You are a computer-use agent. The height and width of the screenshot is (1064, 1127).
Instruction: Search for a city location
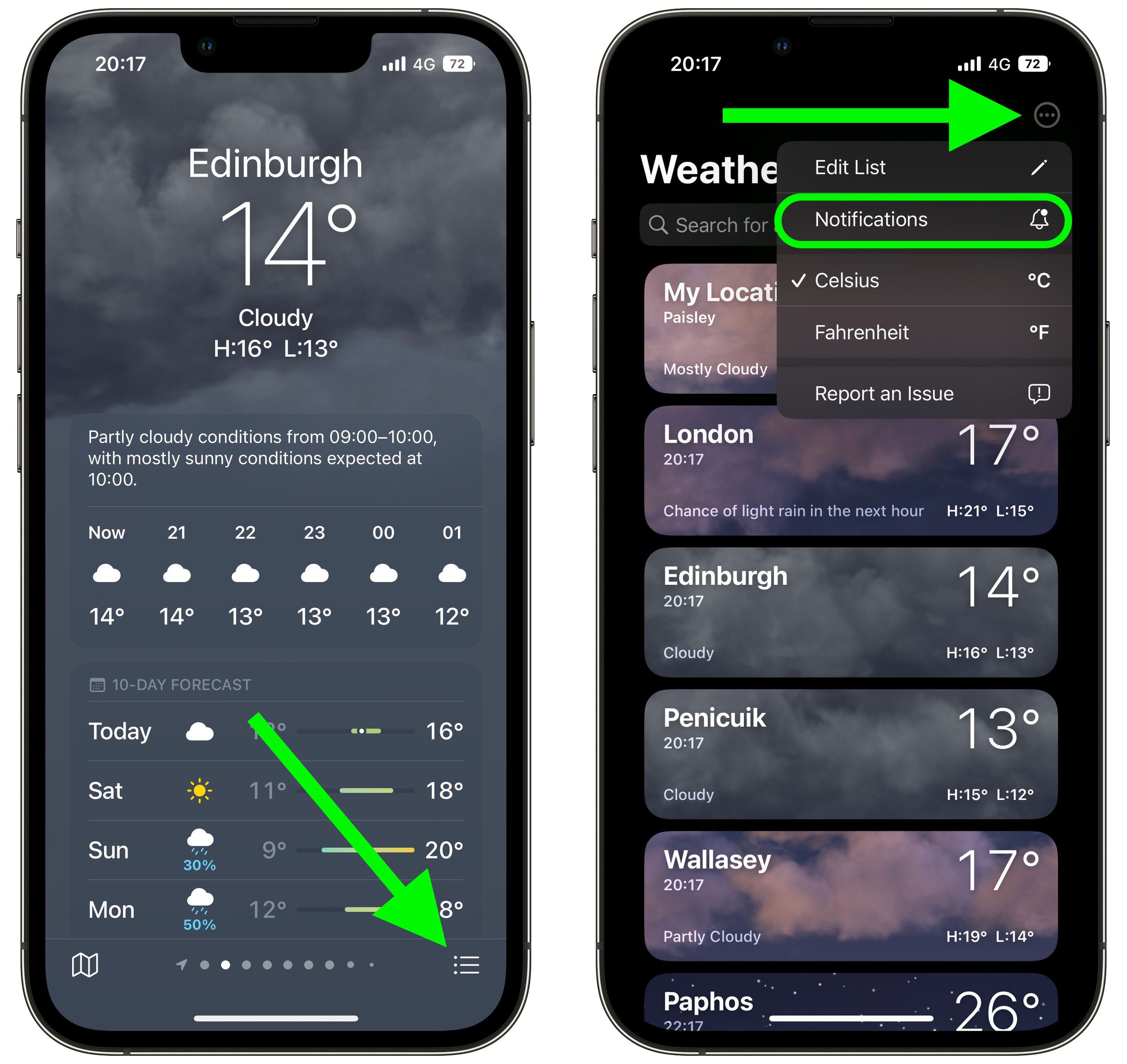710,222
